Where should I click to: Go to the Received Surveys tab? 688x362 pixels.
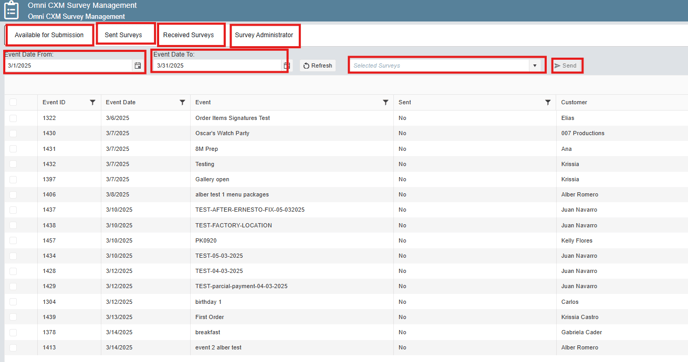(x=188, y=35)
